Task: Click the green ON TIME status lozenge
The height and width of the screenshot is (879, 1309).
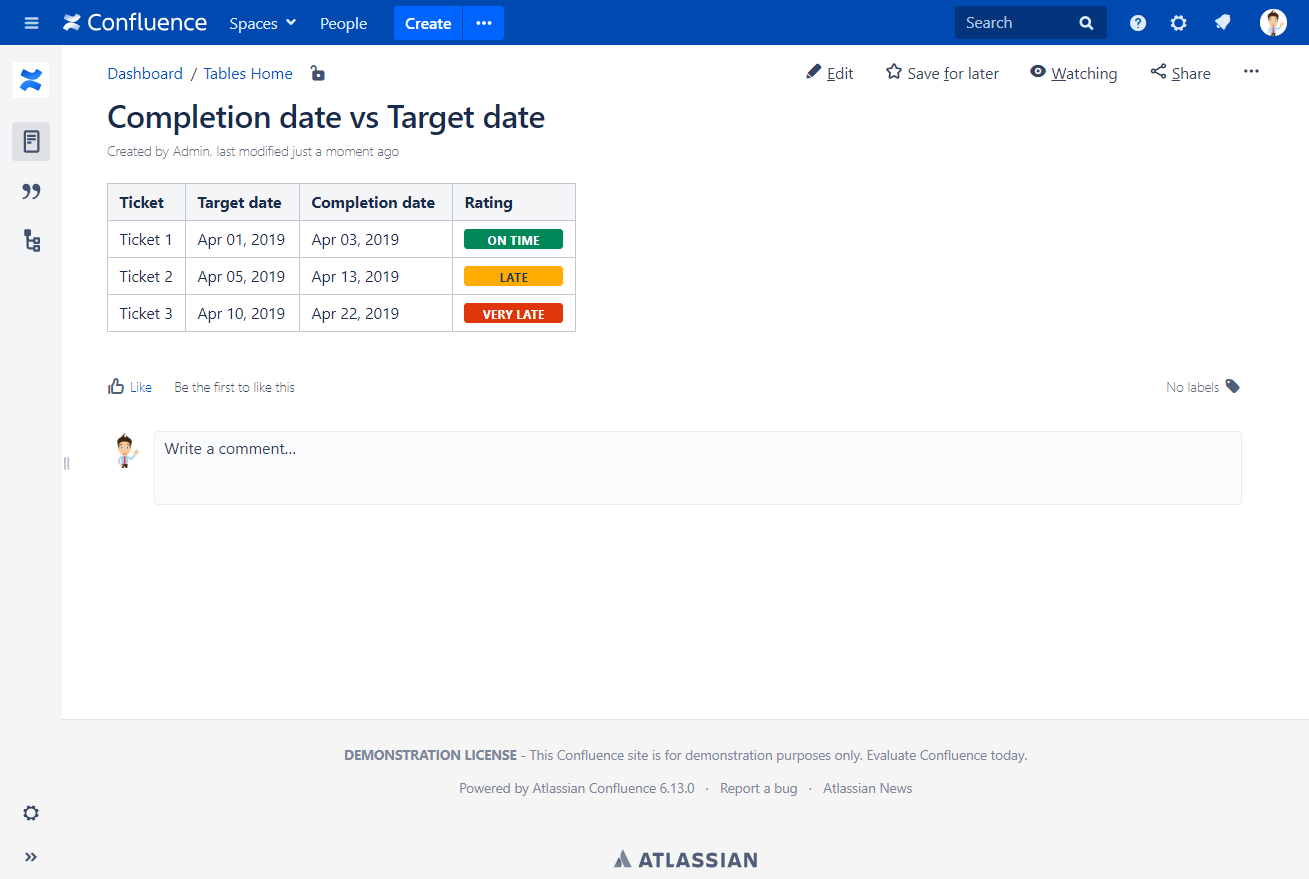Action: click(x=513, y=240)
